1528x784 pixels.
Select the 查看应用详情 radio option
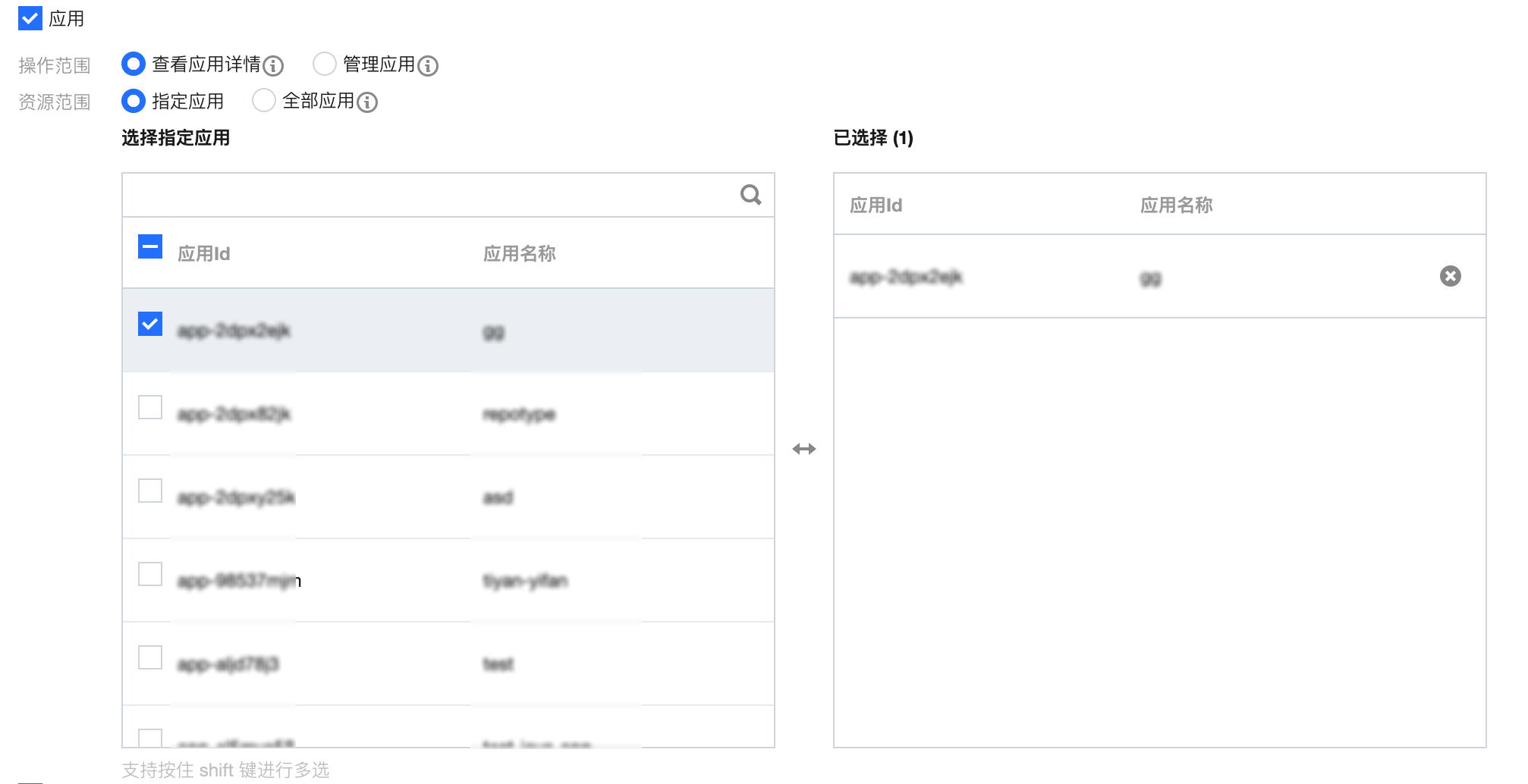pyautogui.click(x=134, y=64)
